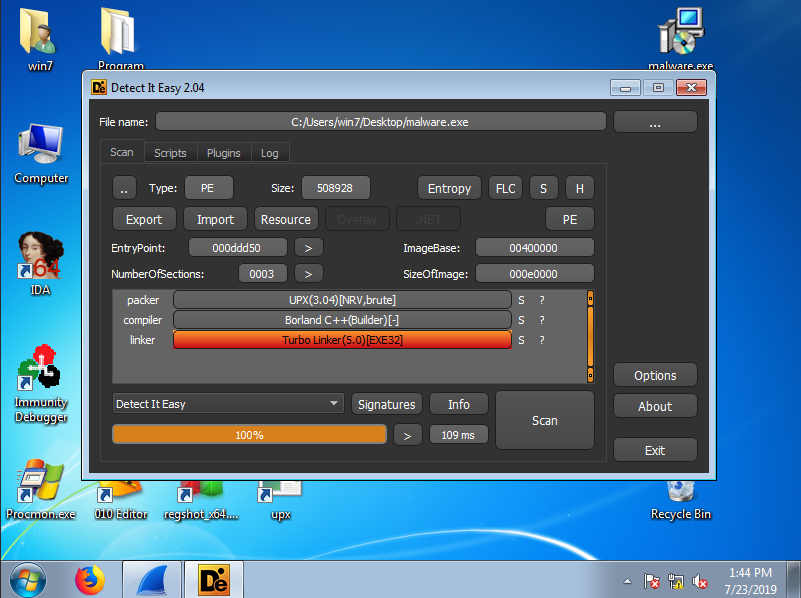
Task: Open the 010 Editor shortcut
Action: (x=121, y=500)
